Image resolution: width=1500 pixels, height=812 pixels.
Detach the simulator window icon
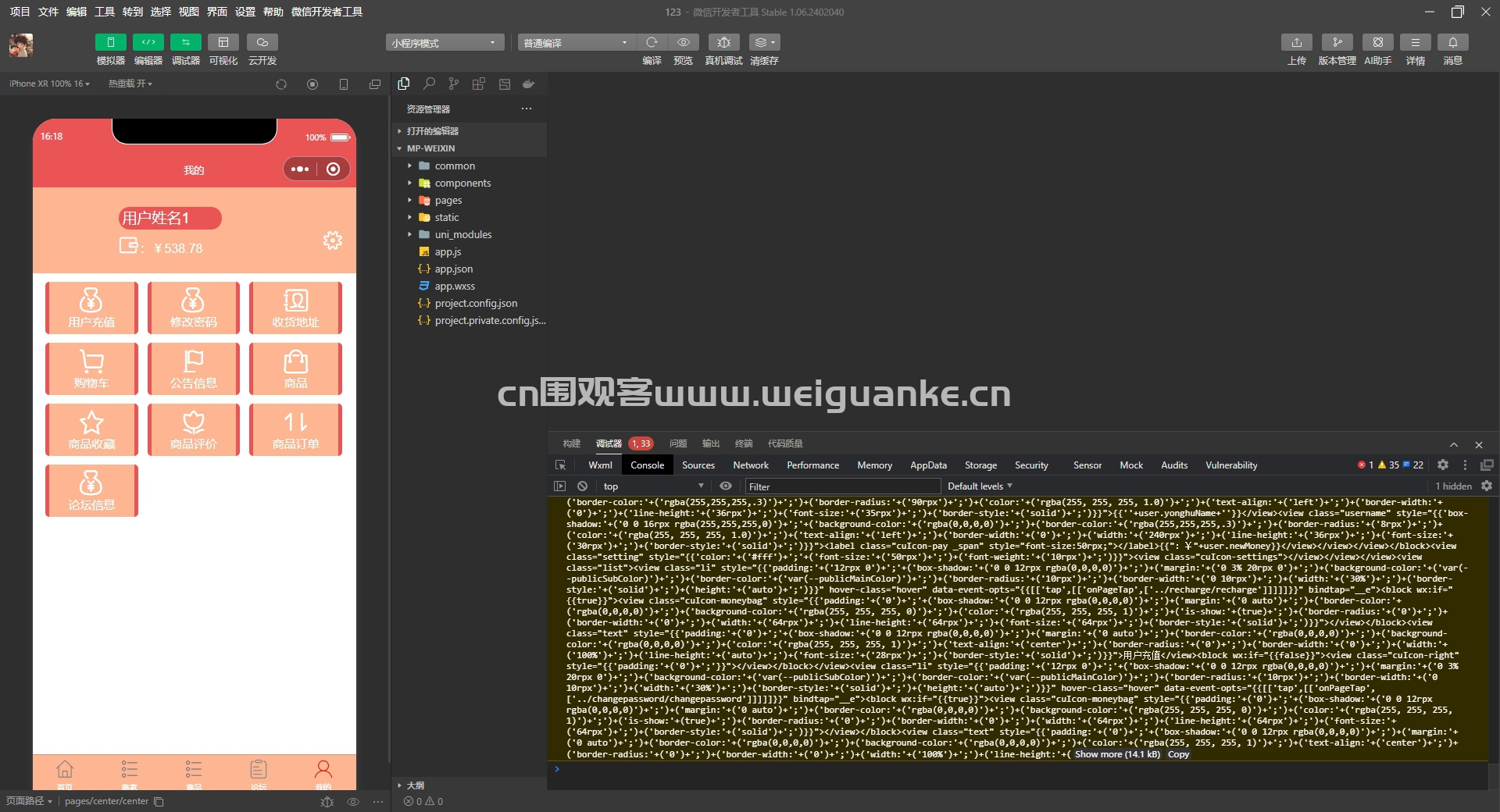[375, 84]
